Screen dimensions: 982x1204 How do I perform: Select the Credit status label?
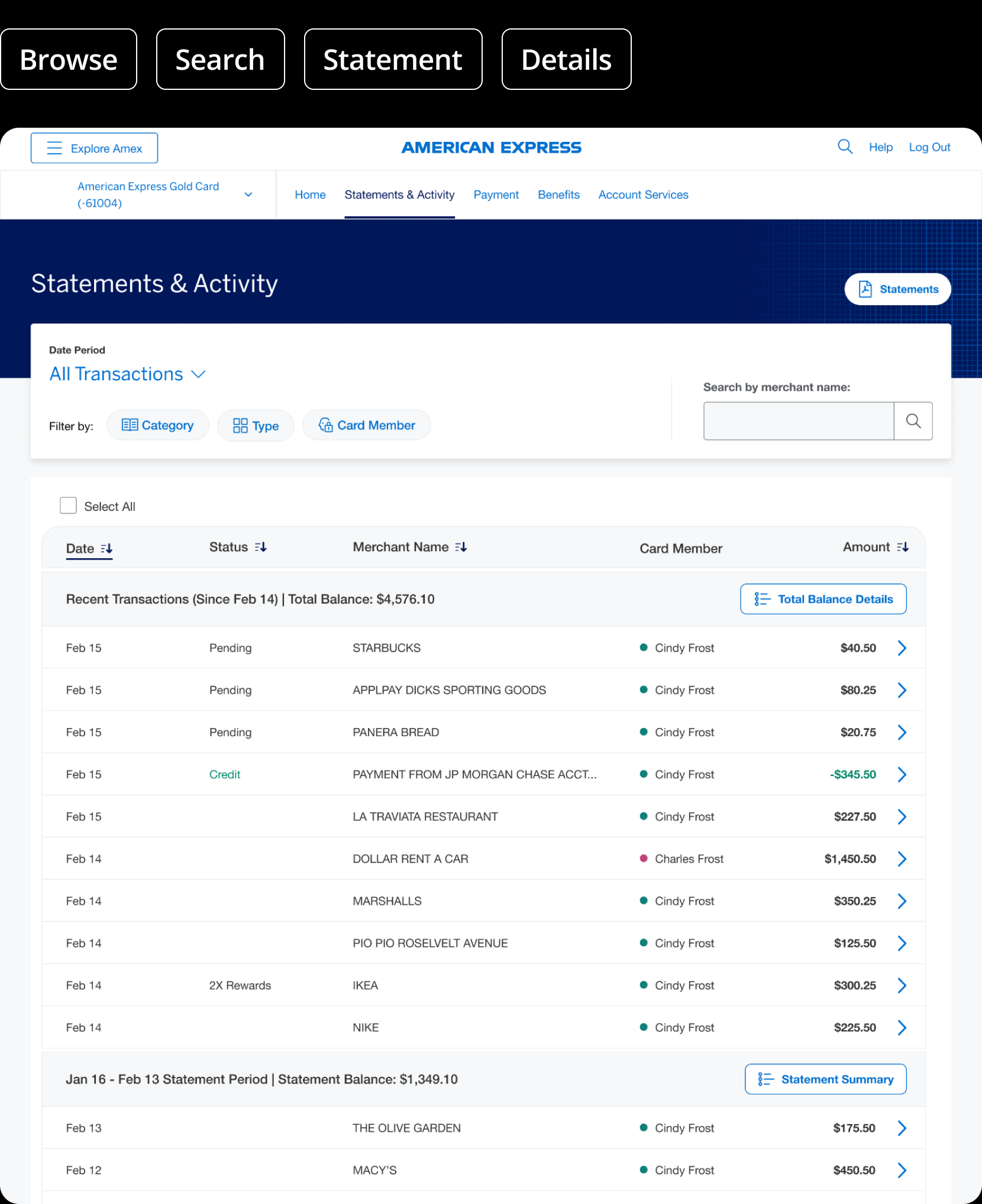(225, 775)
